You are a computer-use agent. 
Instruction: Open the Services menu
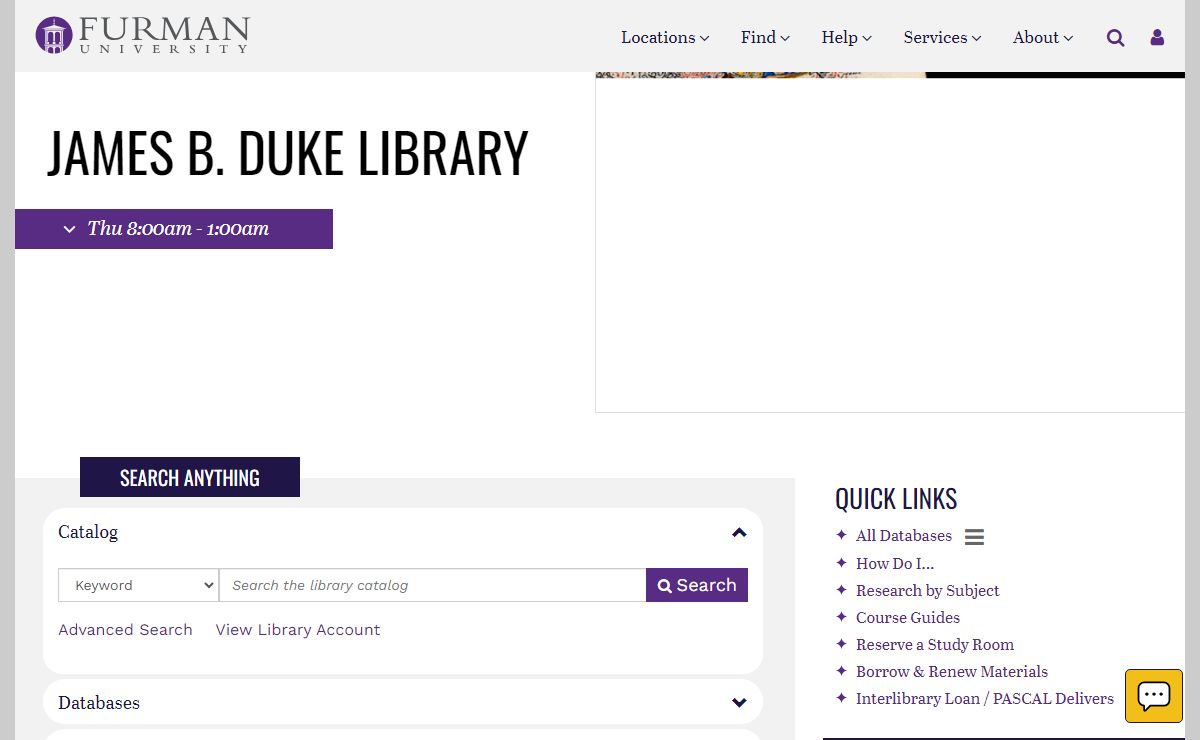pyautogui.click(x=942, y=37)
